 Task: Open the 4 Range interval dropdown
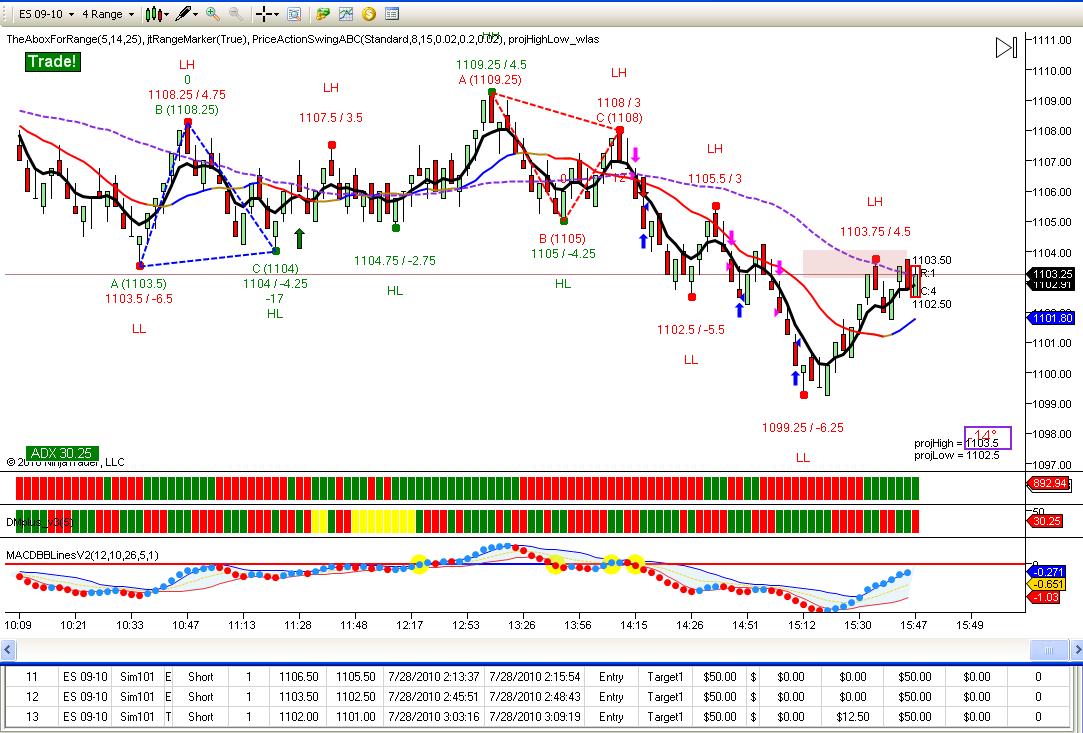tap(107, 14)
